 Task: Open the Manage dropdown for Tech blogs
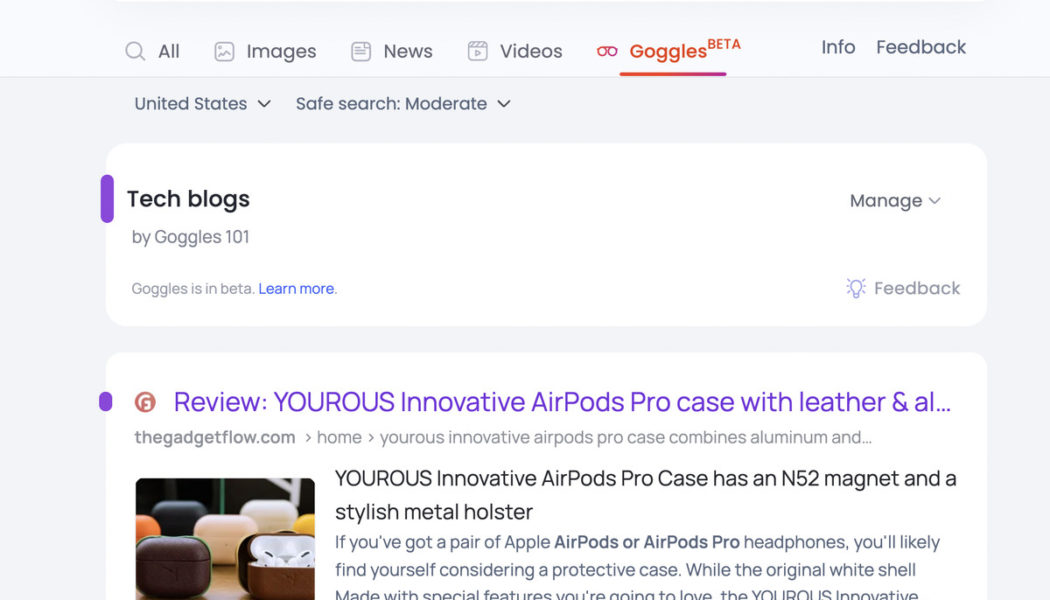(x=894, y=200)
